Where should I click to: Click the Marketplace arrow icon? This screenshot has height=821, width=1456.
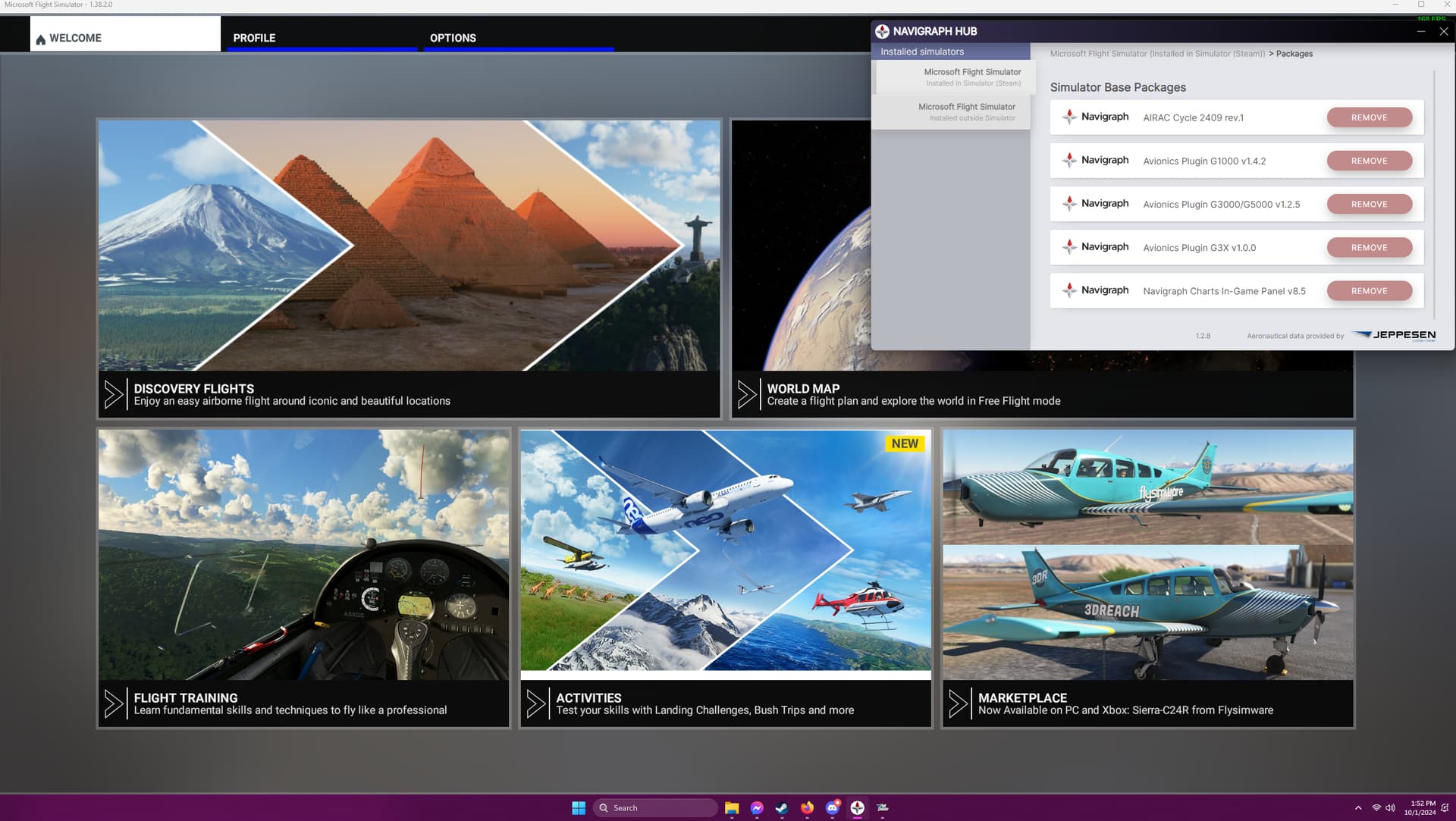959,703
